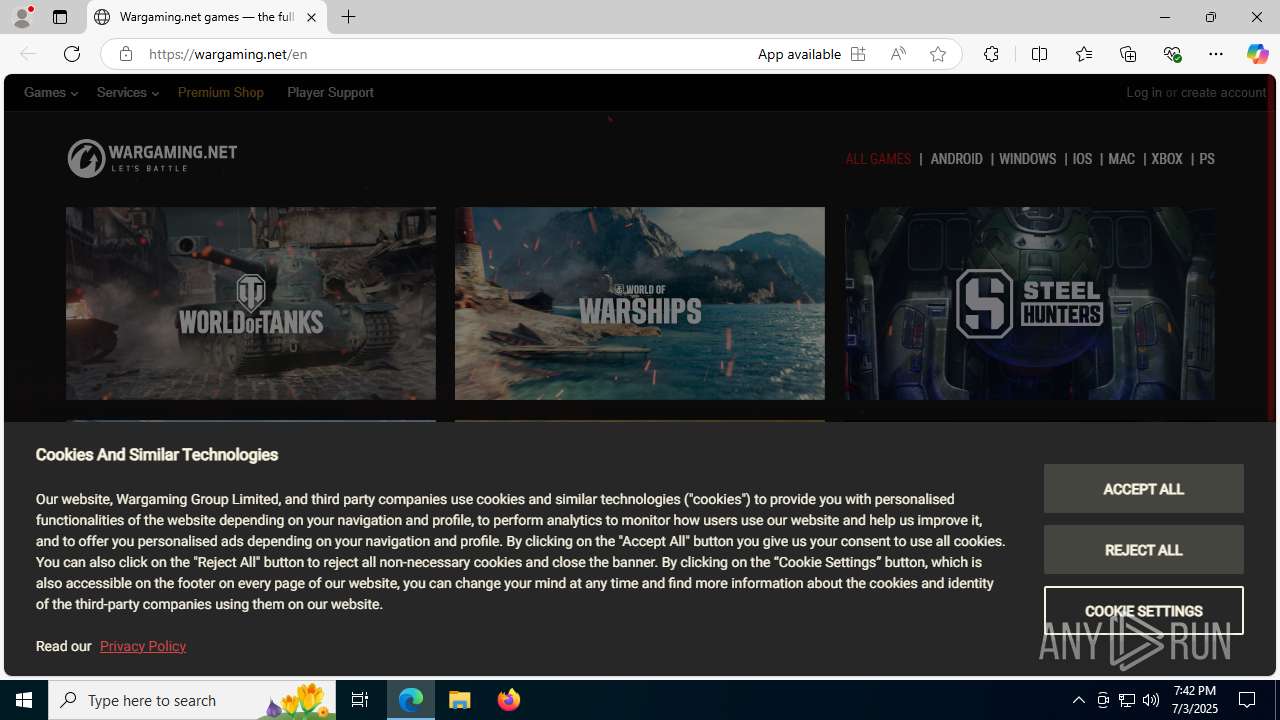
Task: Click ACCEPT ALL cookies button
Action: pos(1144,489)
